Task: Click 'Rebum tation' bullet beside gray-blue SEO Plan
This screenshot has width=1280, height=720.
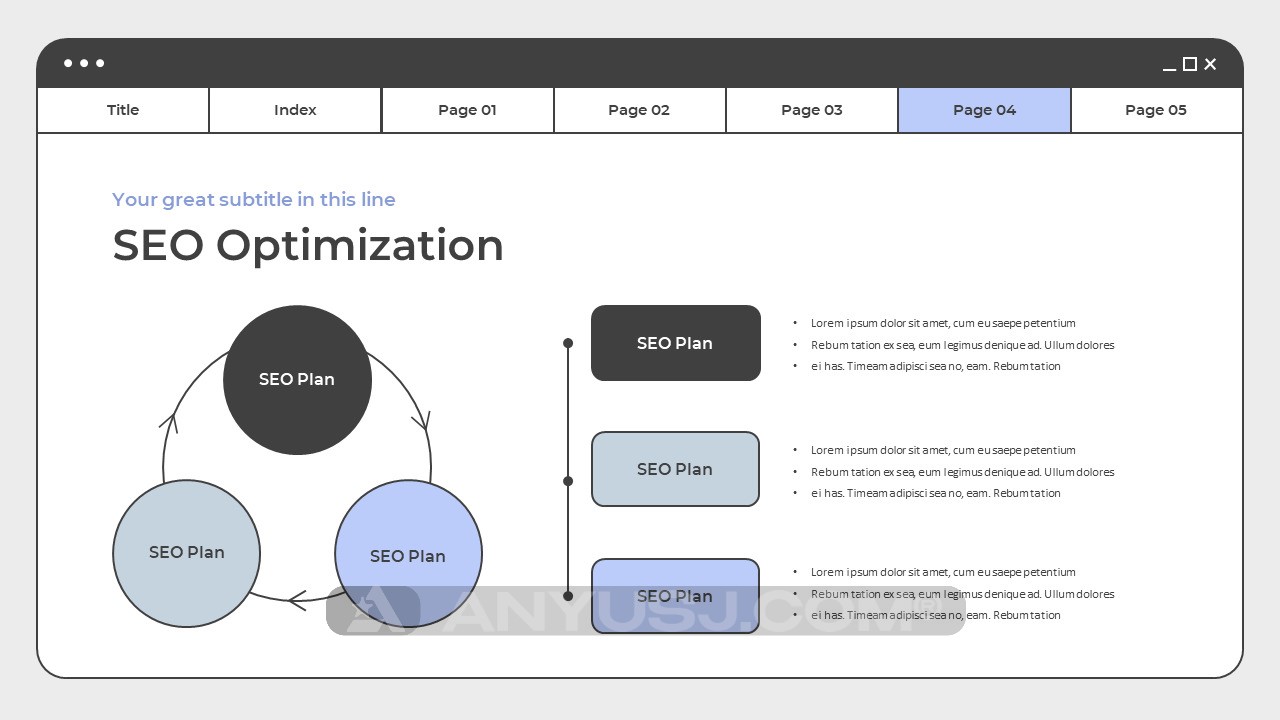Action: 962,472
